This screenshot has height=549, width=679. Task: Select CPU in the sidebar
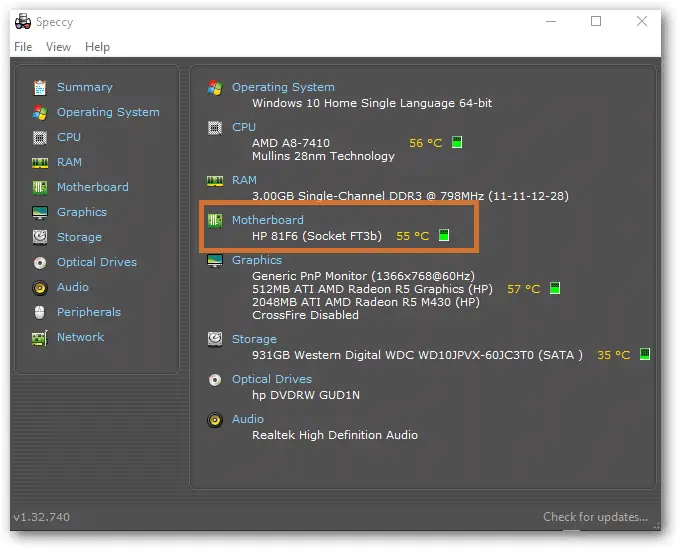click(x=69, y=137)
